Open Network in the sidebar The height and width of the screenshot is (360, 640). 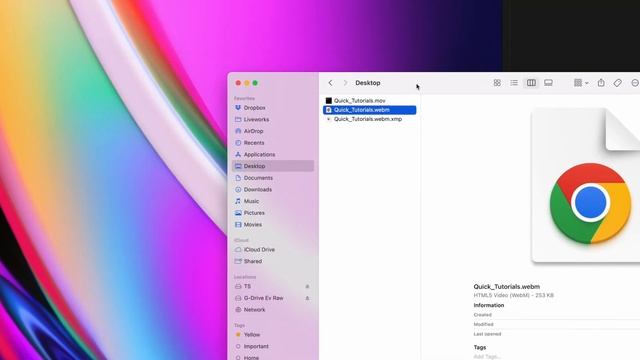(x=273, y=310)
